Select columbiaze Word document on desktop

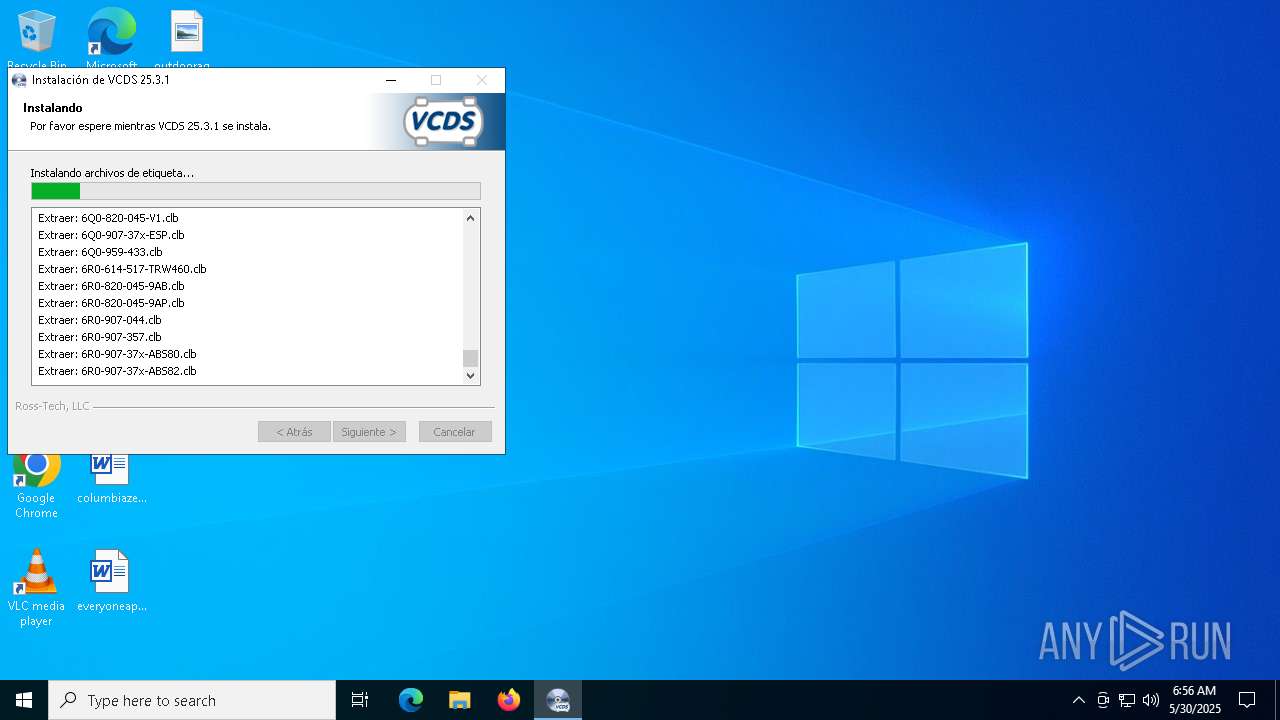tap(111, 480)
